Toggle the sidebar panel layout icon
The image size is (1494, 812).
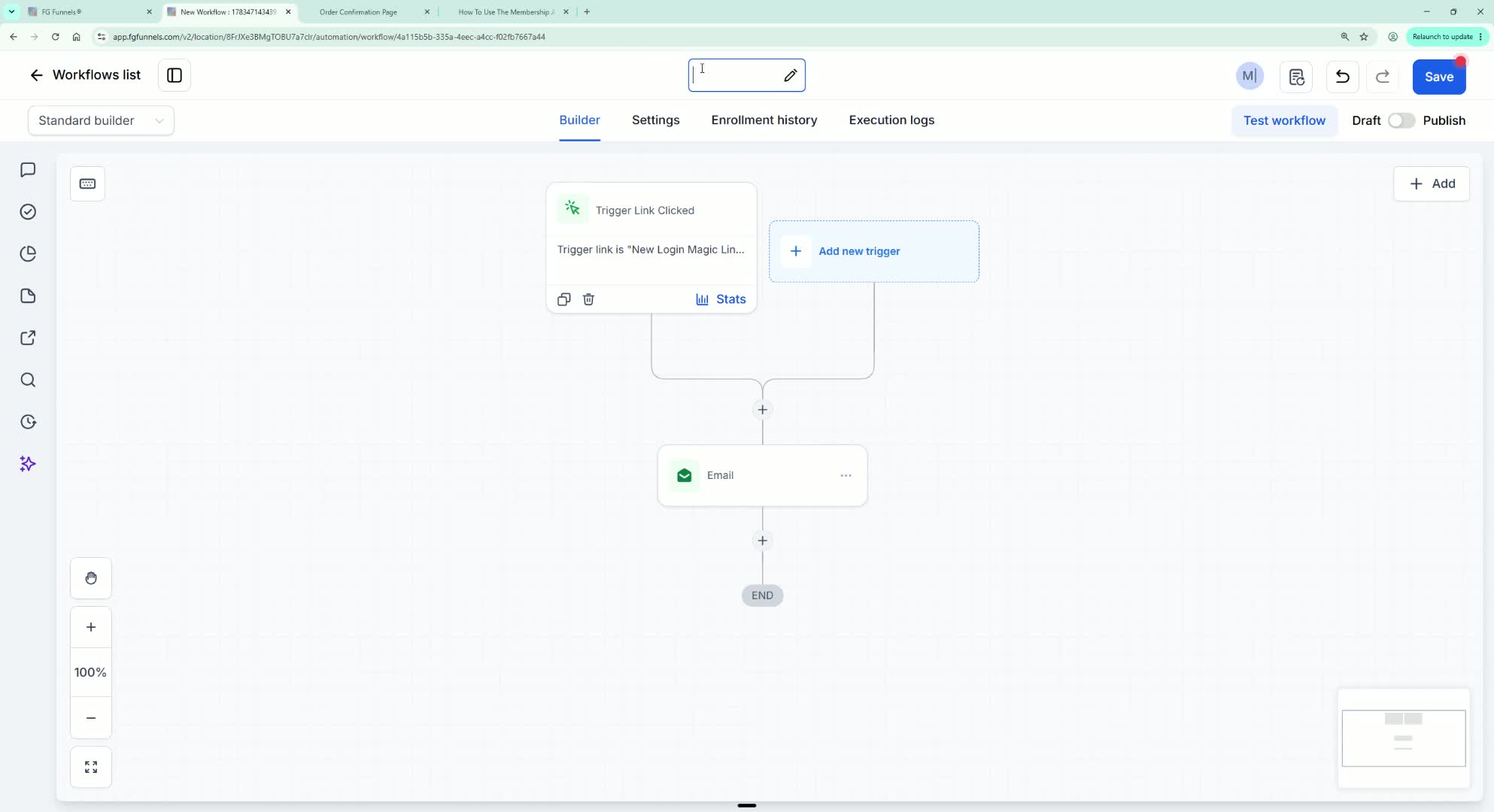(175, 75)
